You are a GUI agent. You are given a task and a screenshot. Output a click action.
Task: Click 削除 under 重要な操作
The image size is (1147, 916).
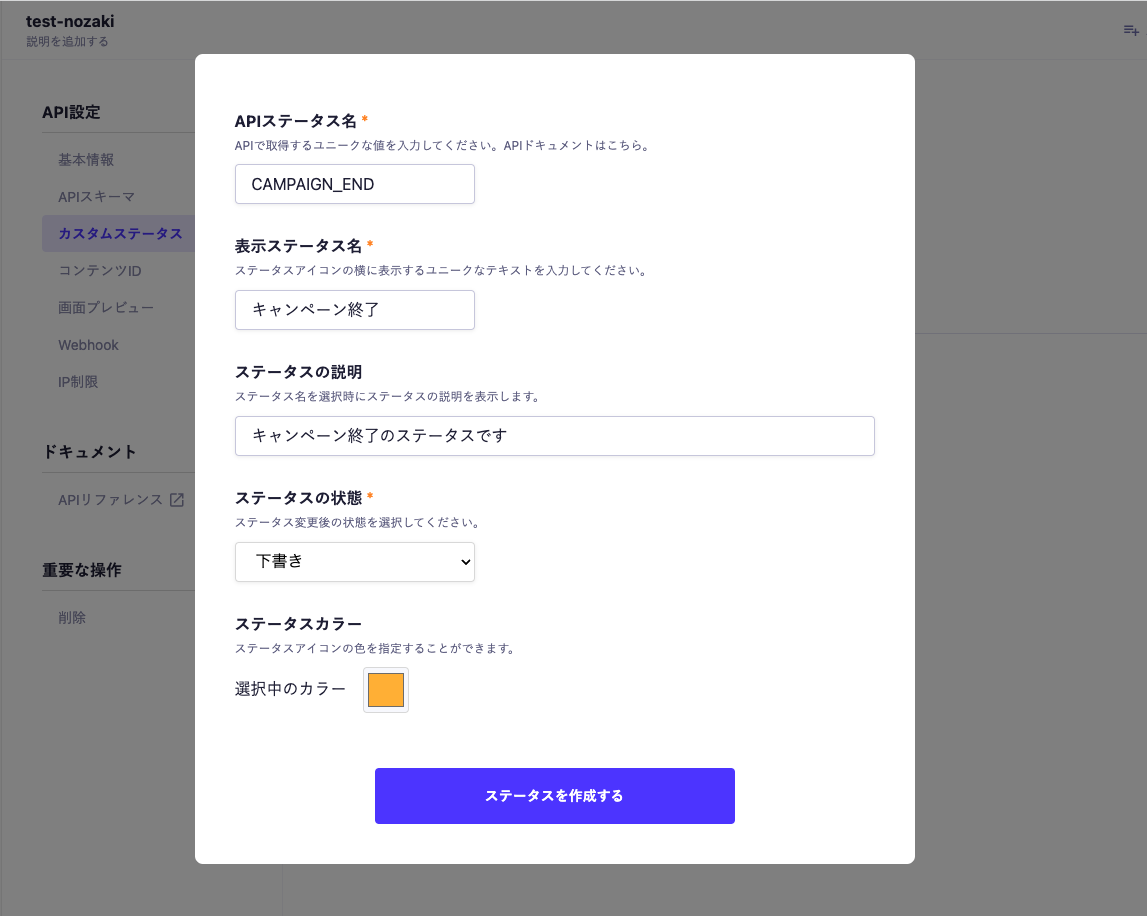(x=72, y=618)
